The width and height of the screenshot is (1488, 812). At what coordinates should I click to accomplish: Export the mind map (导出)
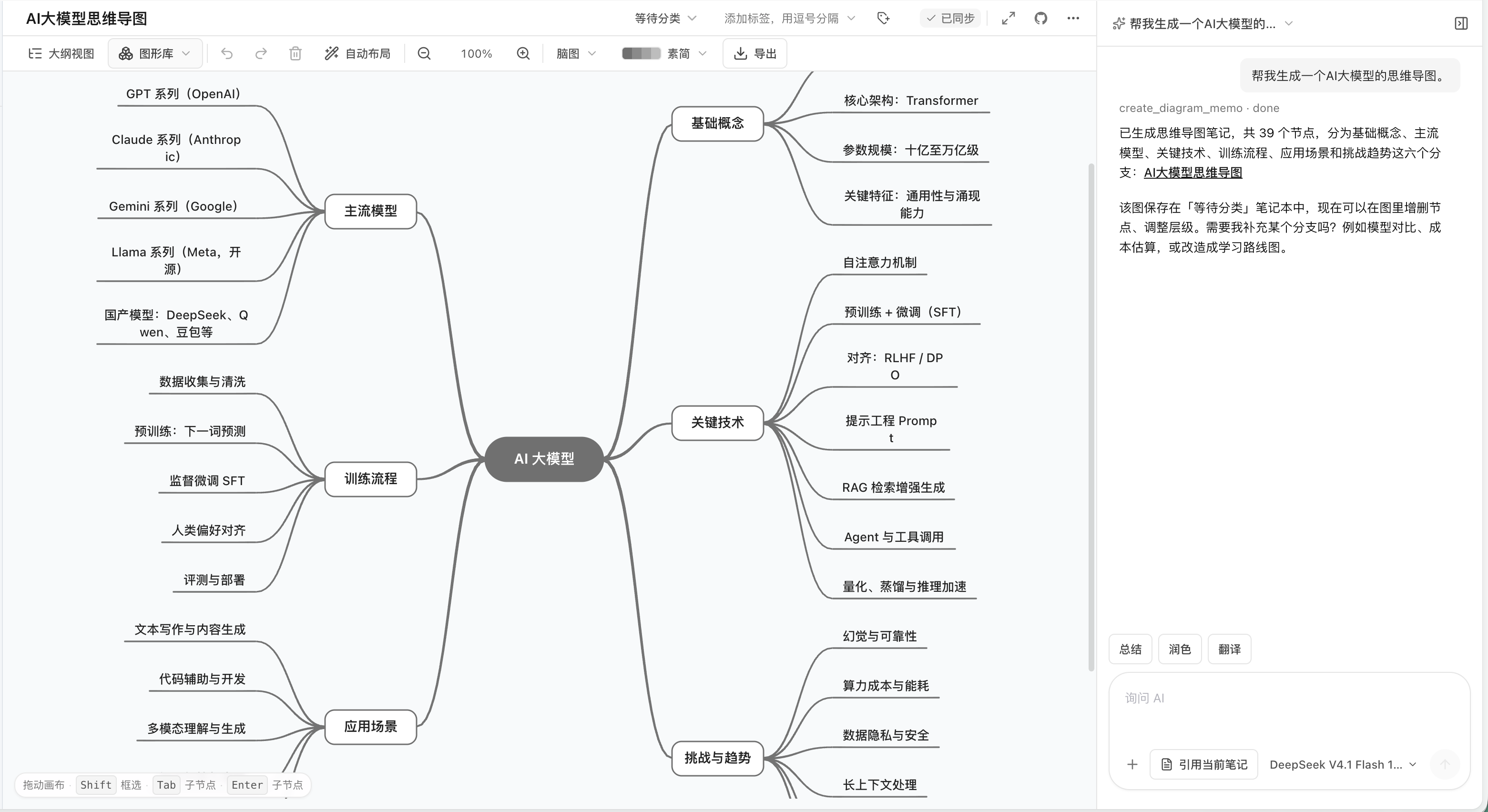754,54
